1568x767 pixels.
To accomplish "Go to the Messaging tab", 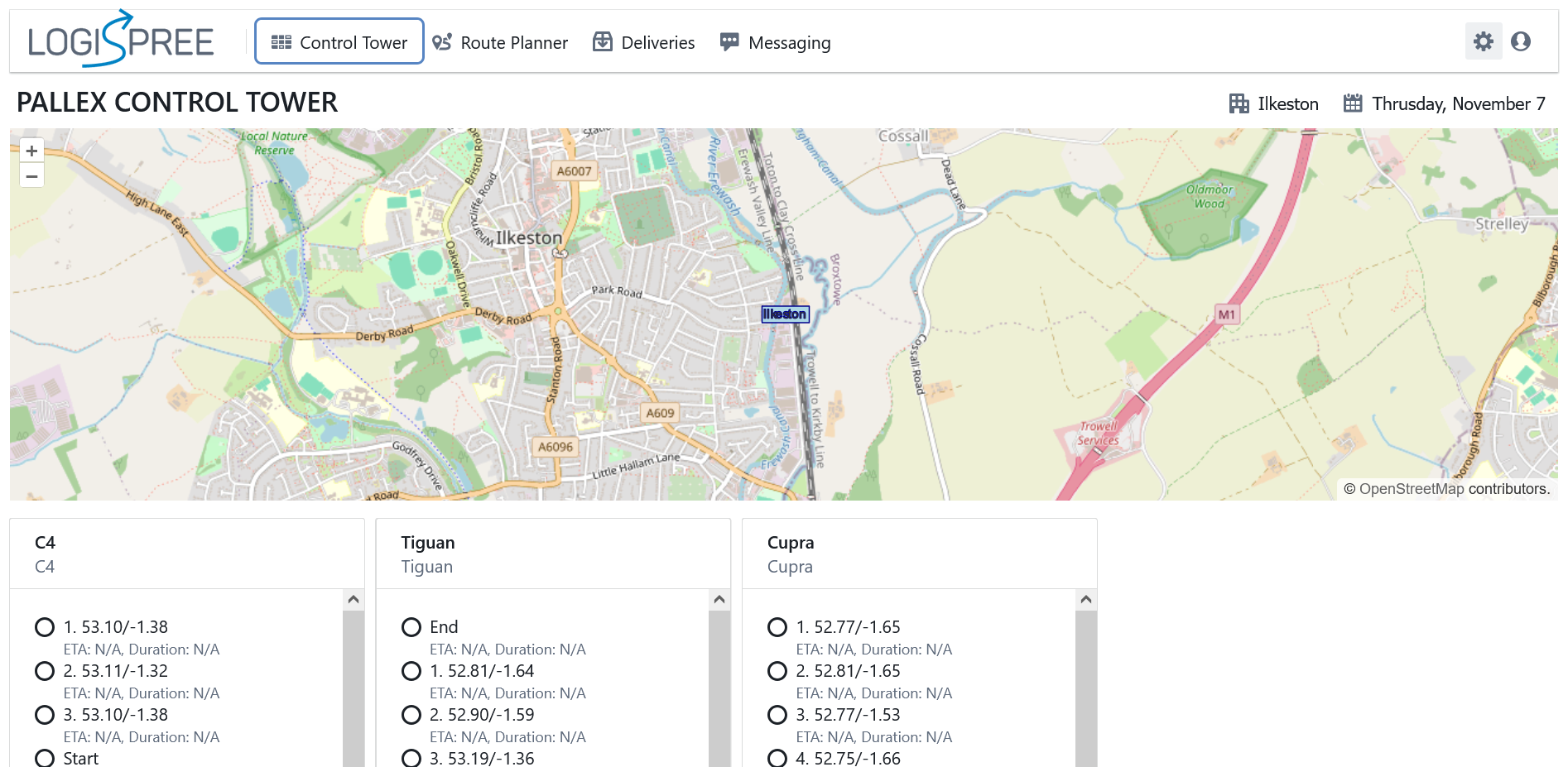I will 776,42.
